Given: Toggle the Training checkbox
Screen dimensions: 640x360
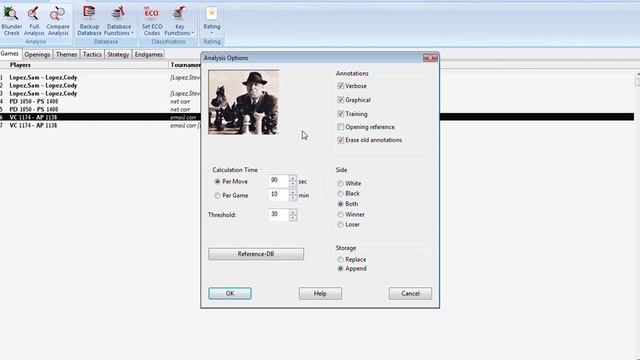Looking at the screenshot, I should coord(340,114).
